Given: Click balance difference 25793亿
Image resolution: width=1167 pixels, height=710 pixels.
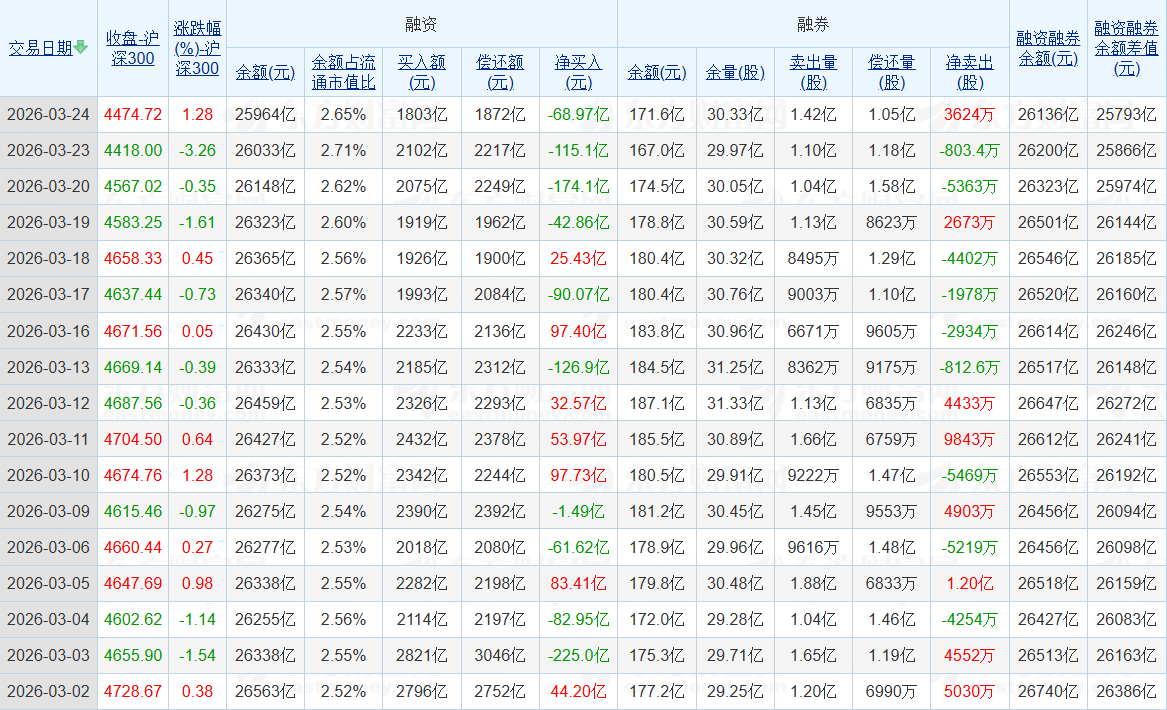Looking at the screenshot, I should pyautogui.click(x=1126, y=115).
